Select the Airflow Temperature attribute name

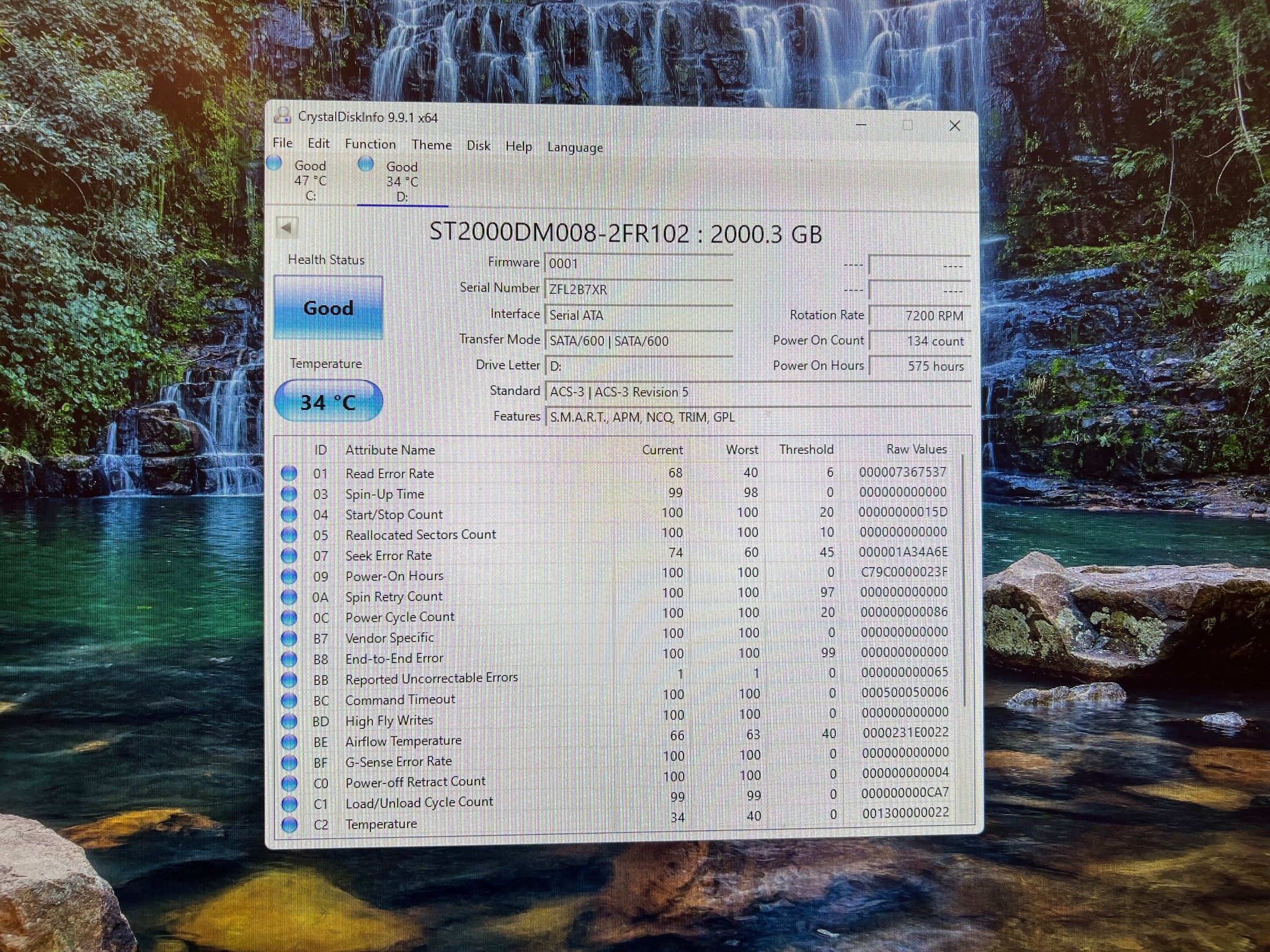pyautogui.click(x=403, y=741)
